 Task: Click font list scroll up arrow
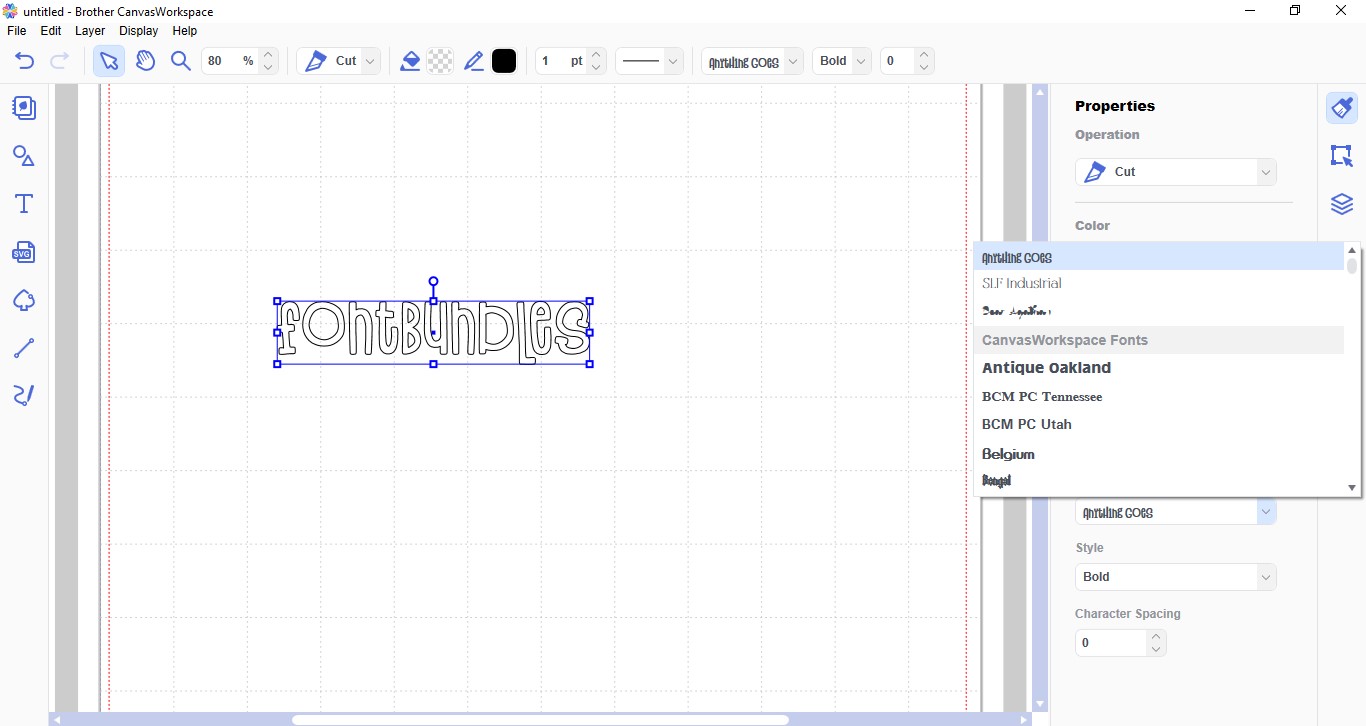click(1352, 250)
